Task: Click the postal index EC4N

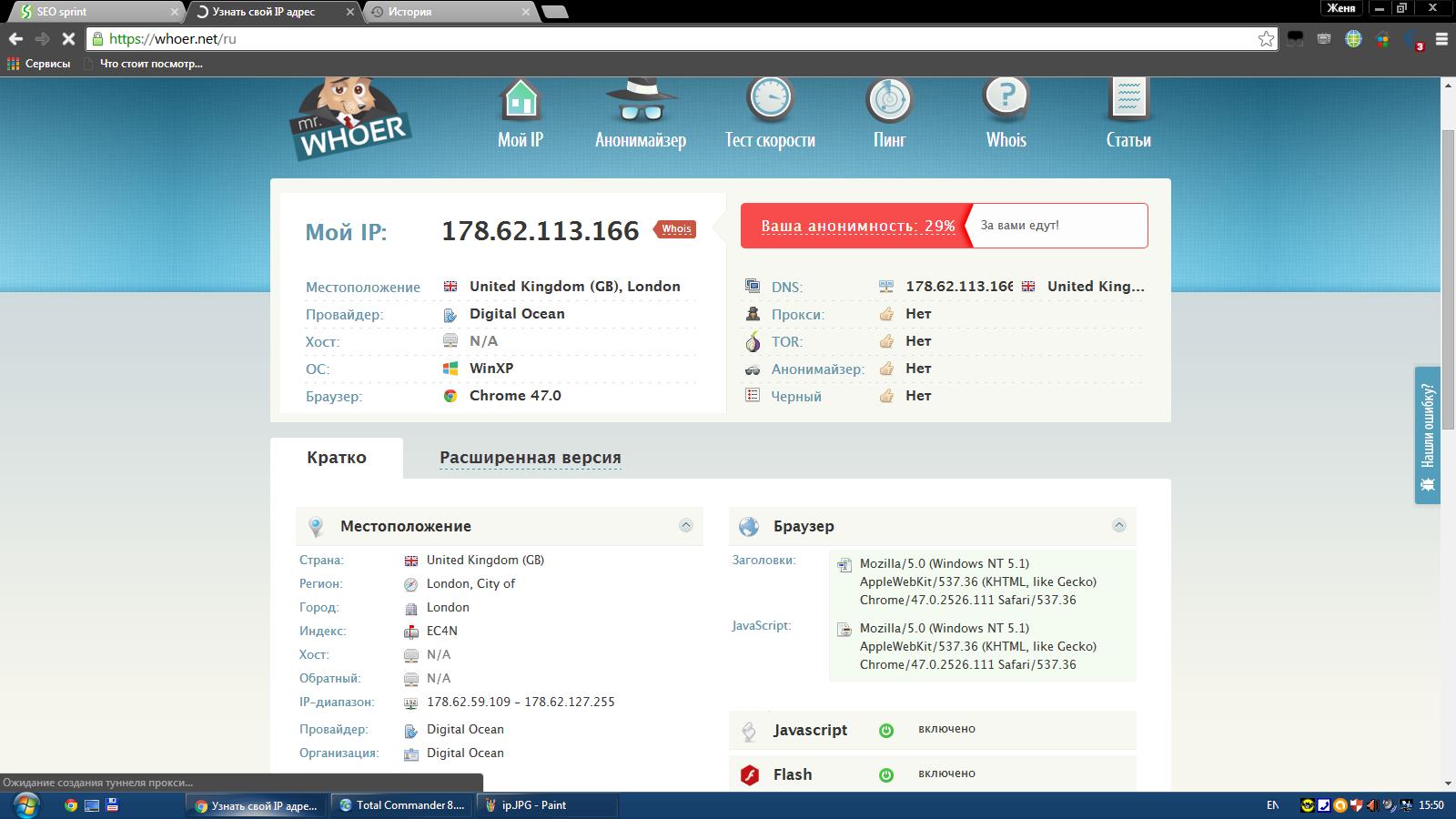Action: coord(442,631)
